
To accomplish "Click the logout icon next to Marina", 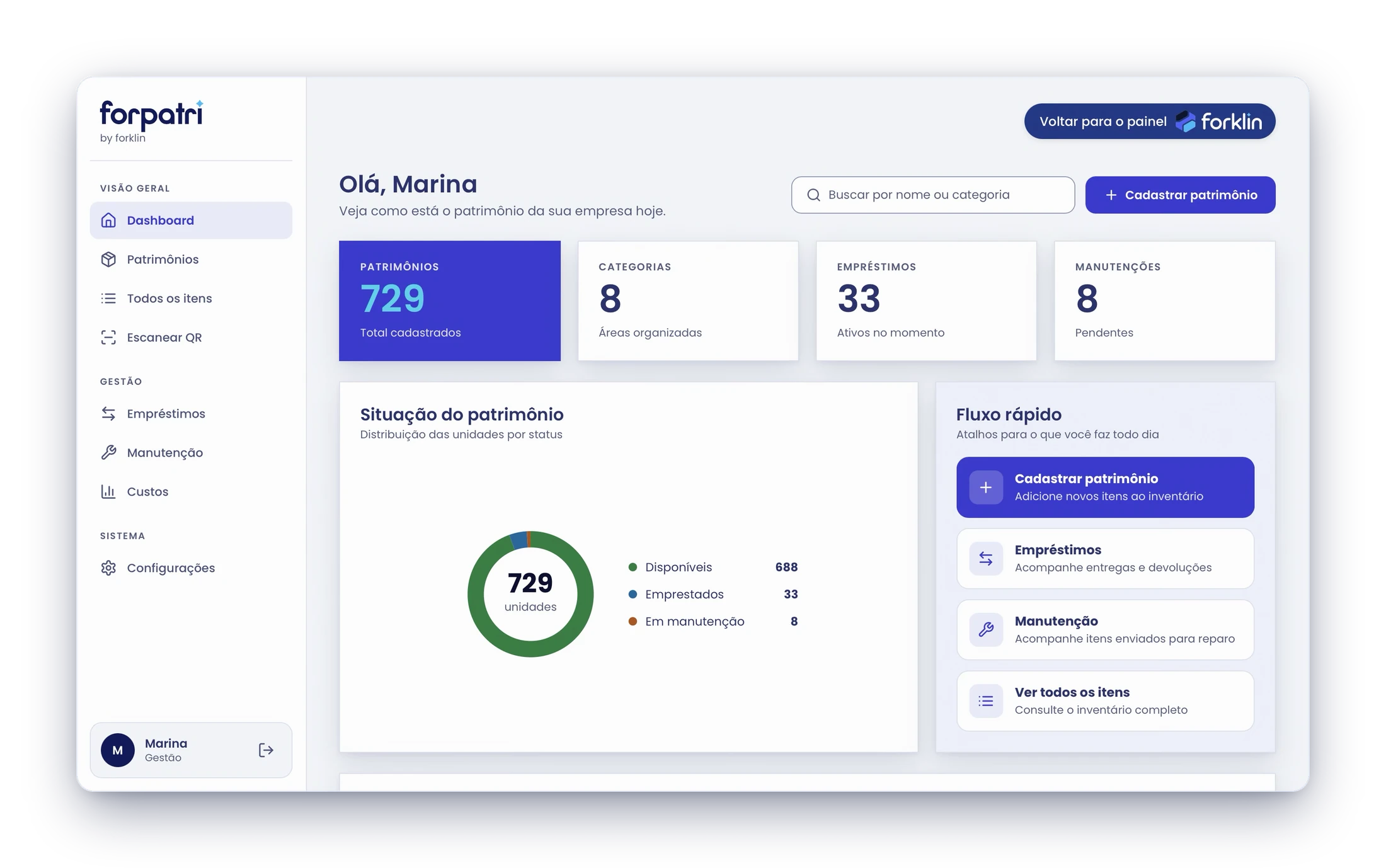I will [266, 750].
